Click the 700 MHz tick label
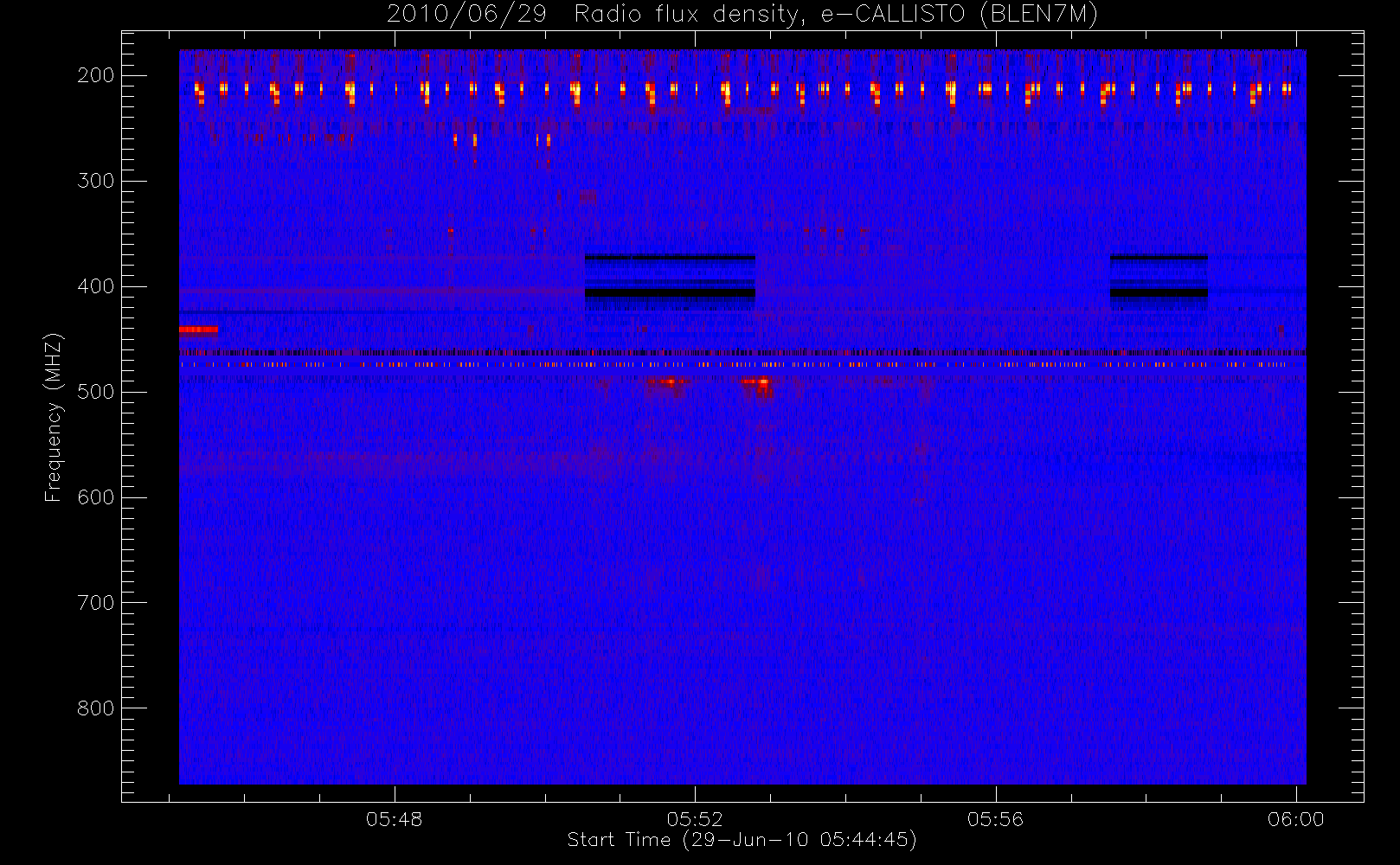The height and width of the screenshot is (865, 1400). [x=96, y=603]
